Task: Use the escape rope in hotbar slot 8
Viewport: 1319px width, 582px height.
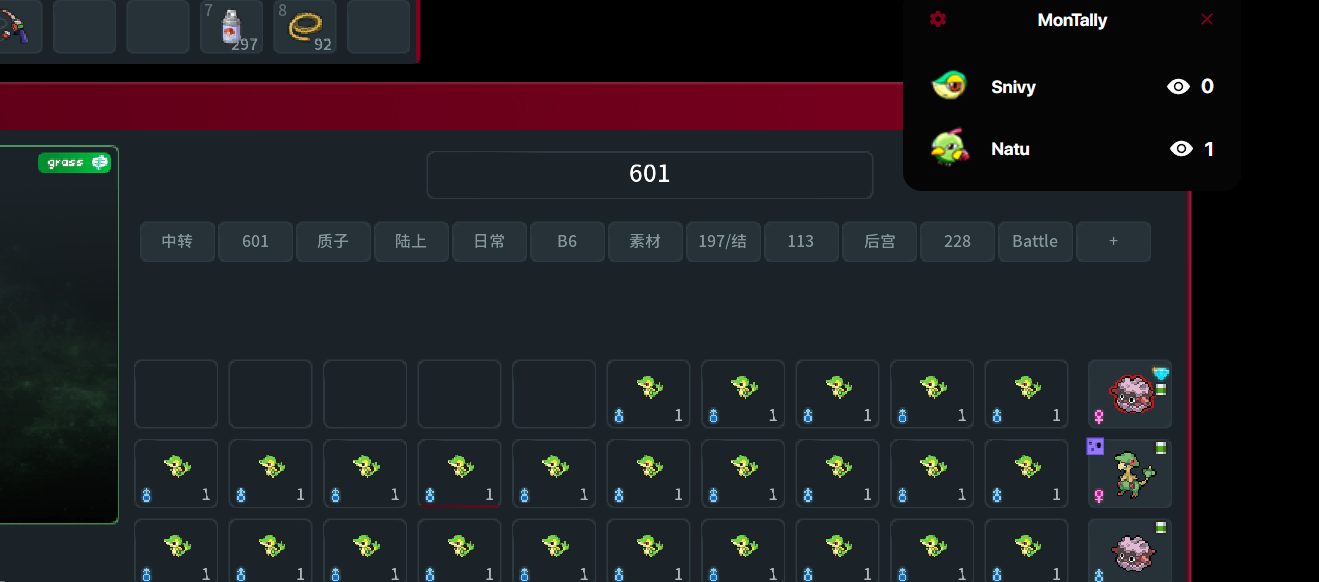Action: point(305,26)
